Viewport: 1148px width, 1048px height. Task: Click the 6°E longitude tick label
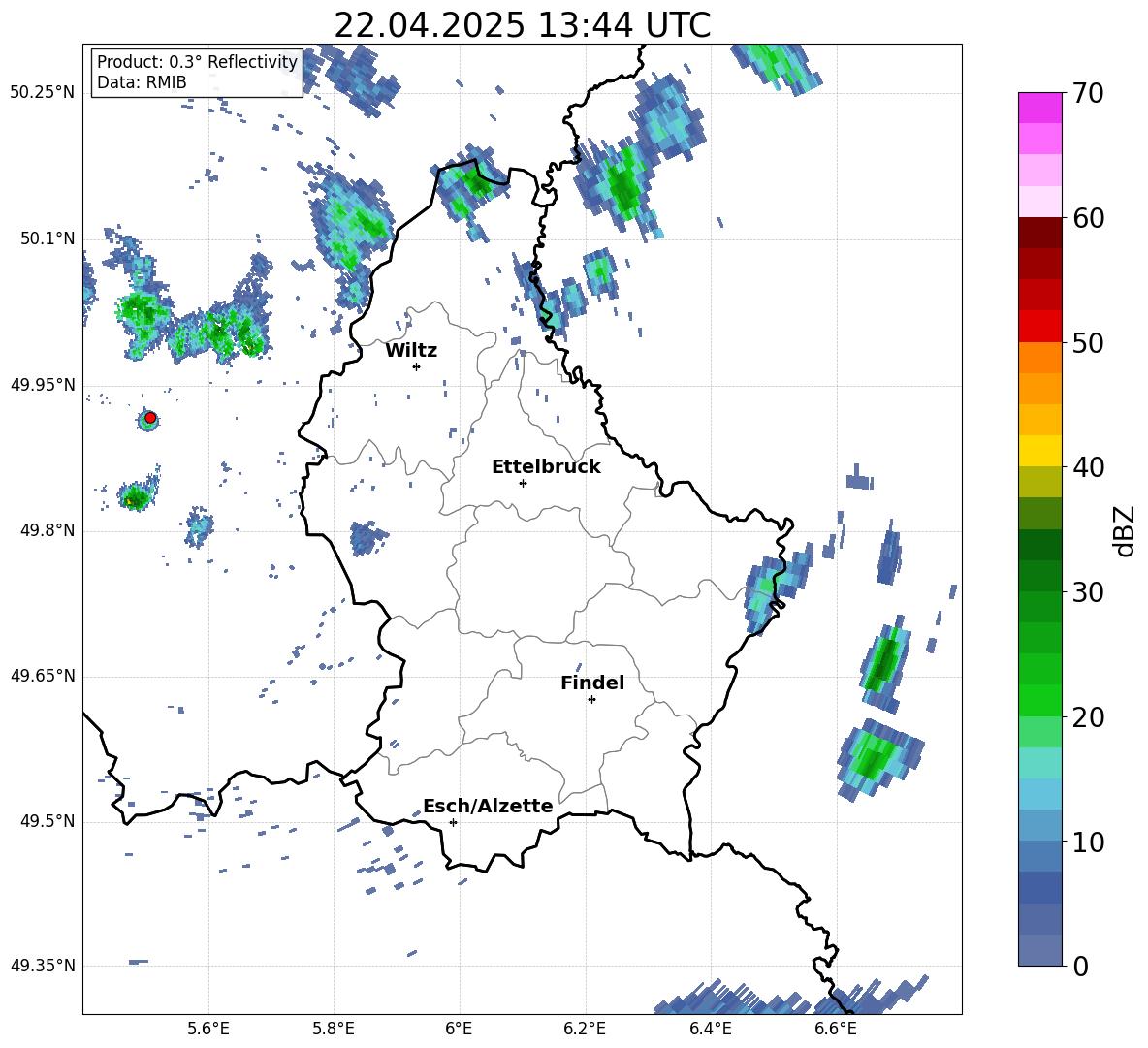(x=459, y=1029)
